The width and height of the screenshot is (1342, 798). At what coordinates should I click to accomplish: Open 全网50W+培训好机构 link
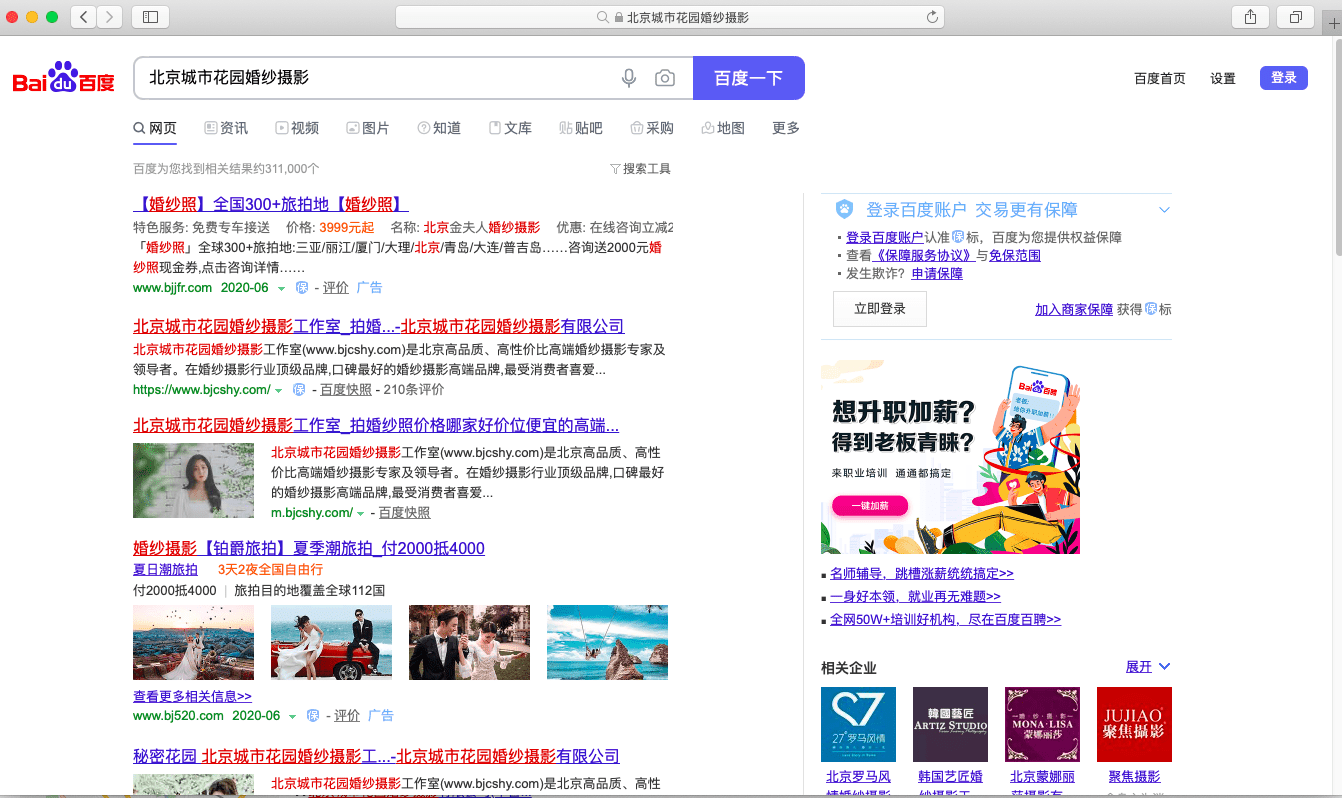click(945, 620)
